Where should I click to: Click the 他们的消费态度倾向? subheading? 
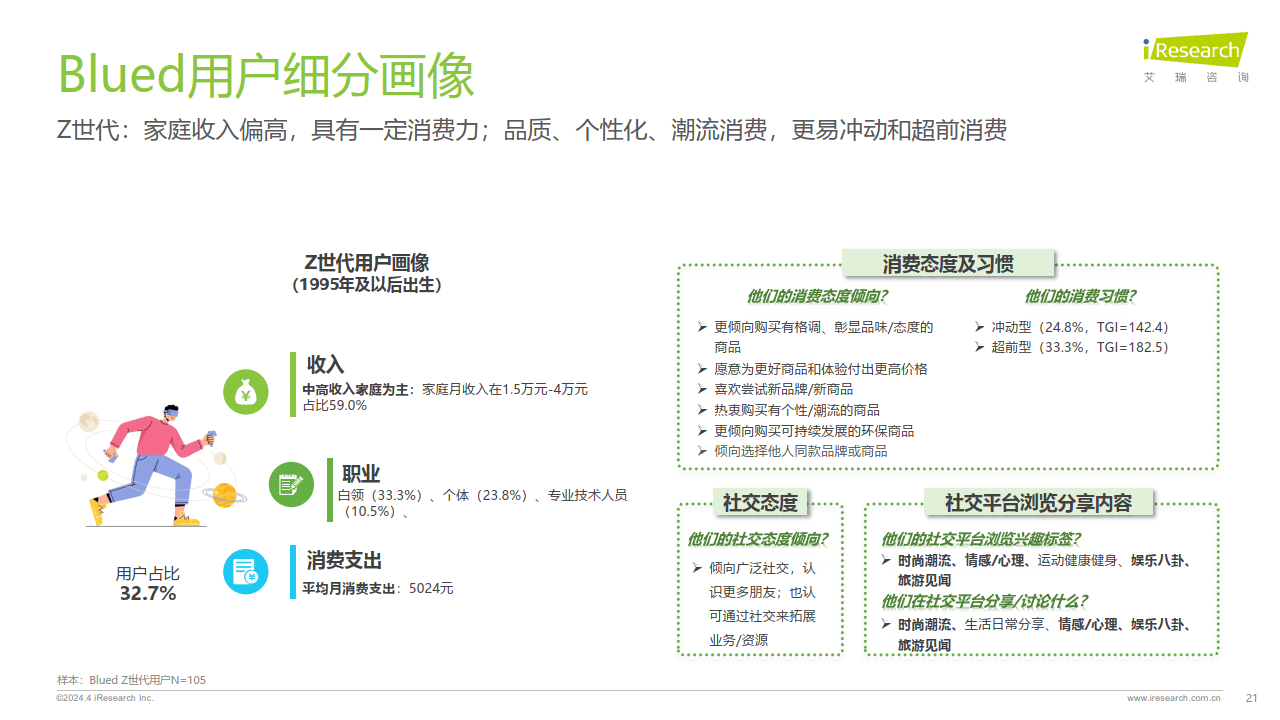817,297
